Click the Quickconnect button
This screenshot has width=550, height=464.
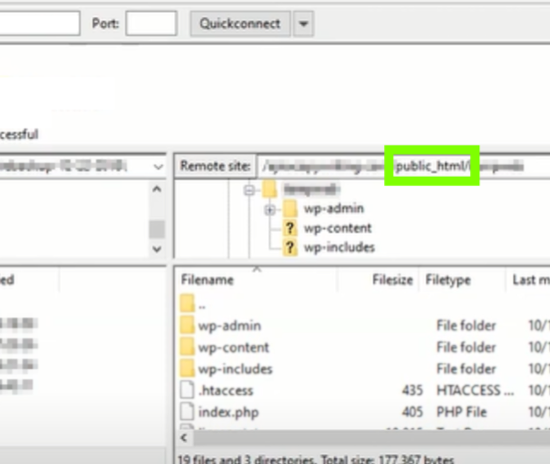(x=240, y=23)
